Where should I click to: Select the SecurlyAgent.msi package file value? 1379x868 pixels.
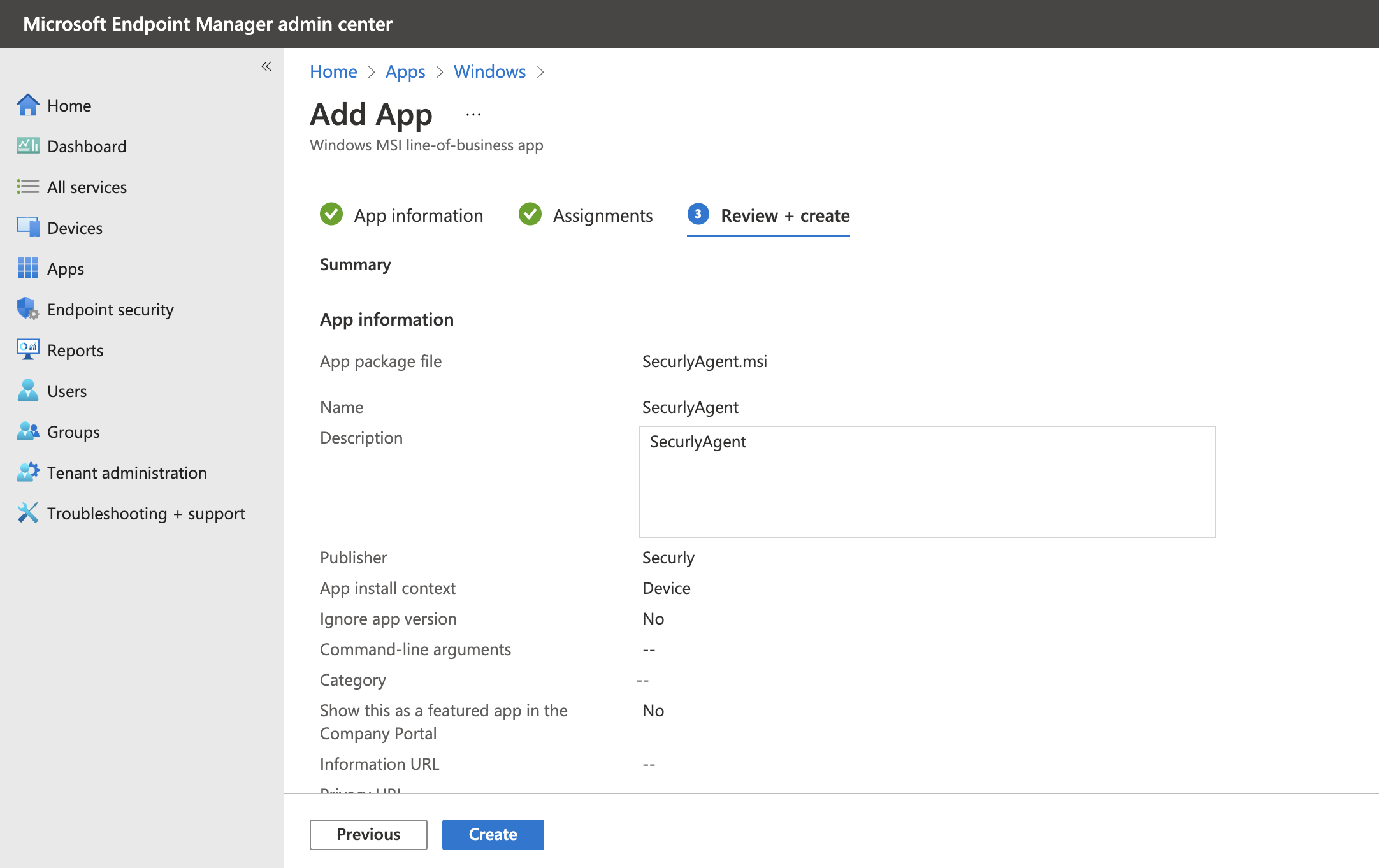(x=705, y=361)
